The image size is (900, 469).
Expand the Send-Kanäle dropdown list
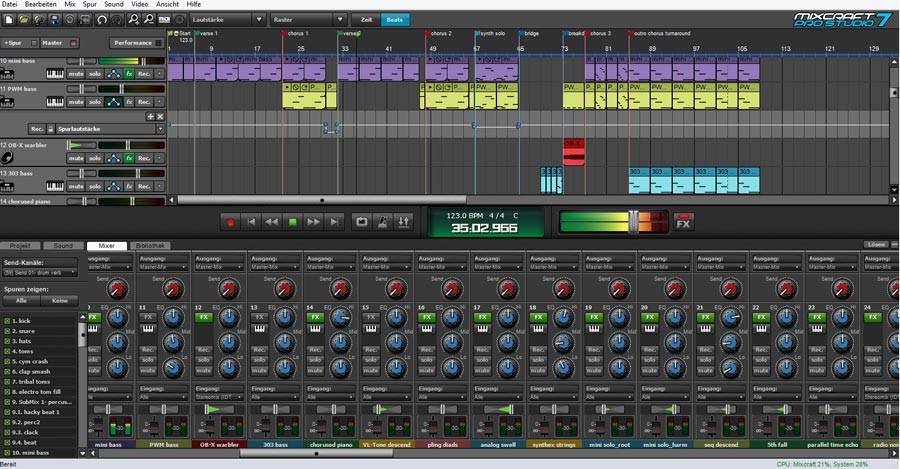point(40,271)
